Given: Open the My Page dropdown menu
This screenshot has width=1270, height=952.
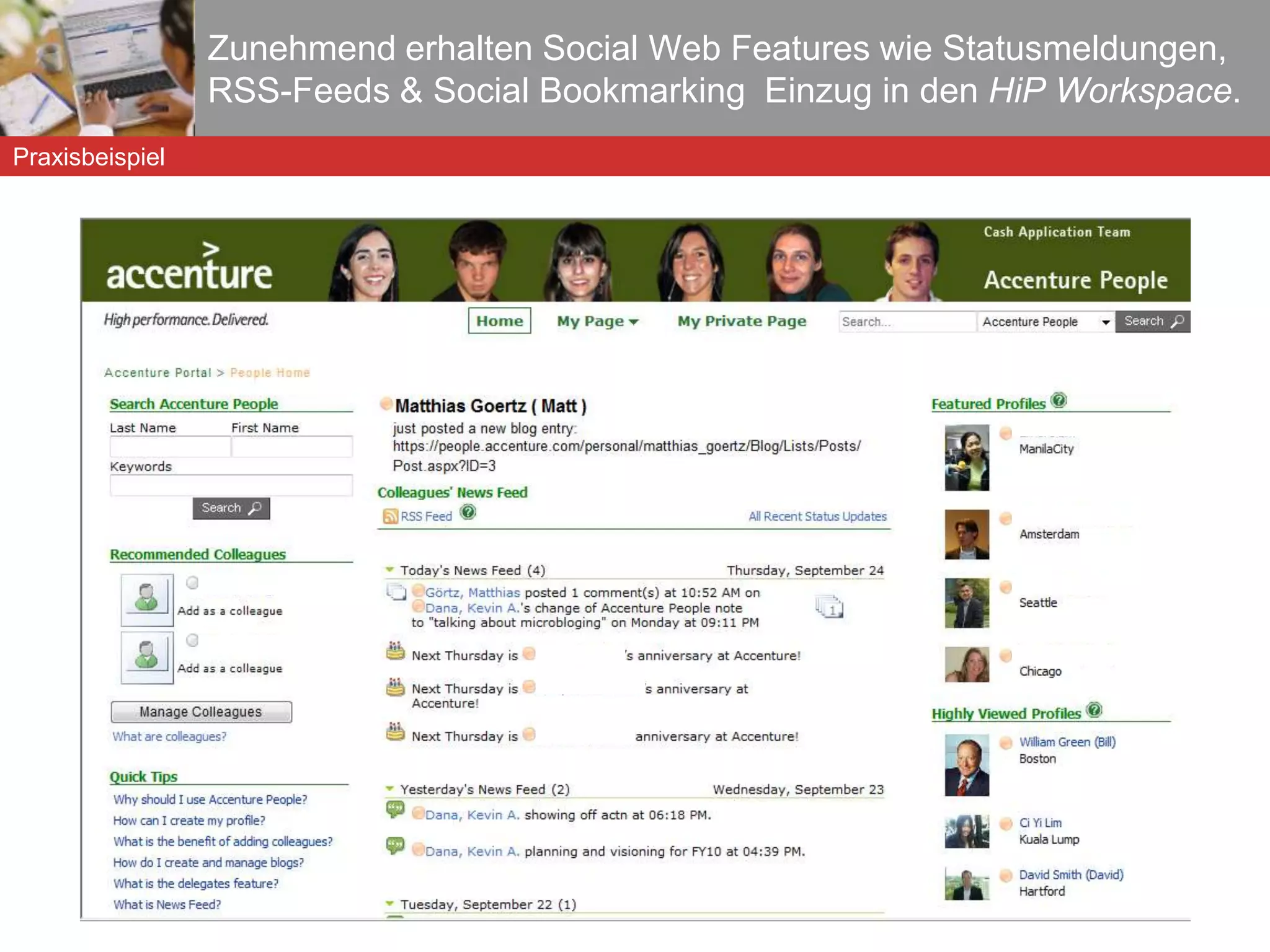Looking at the screenshot, I should point(597,321).
